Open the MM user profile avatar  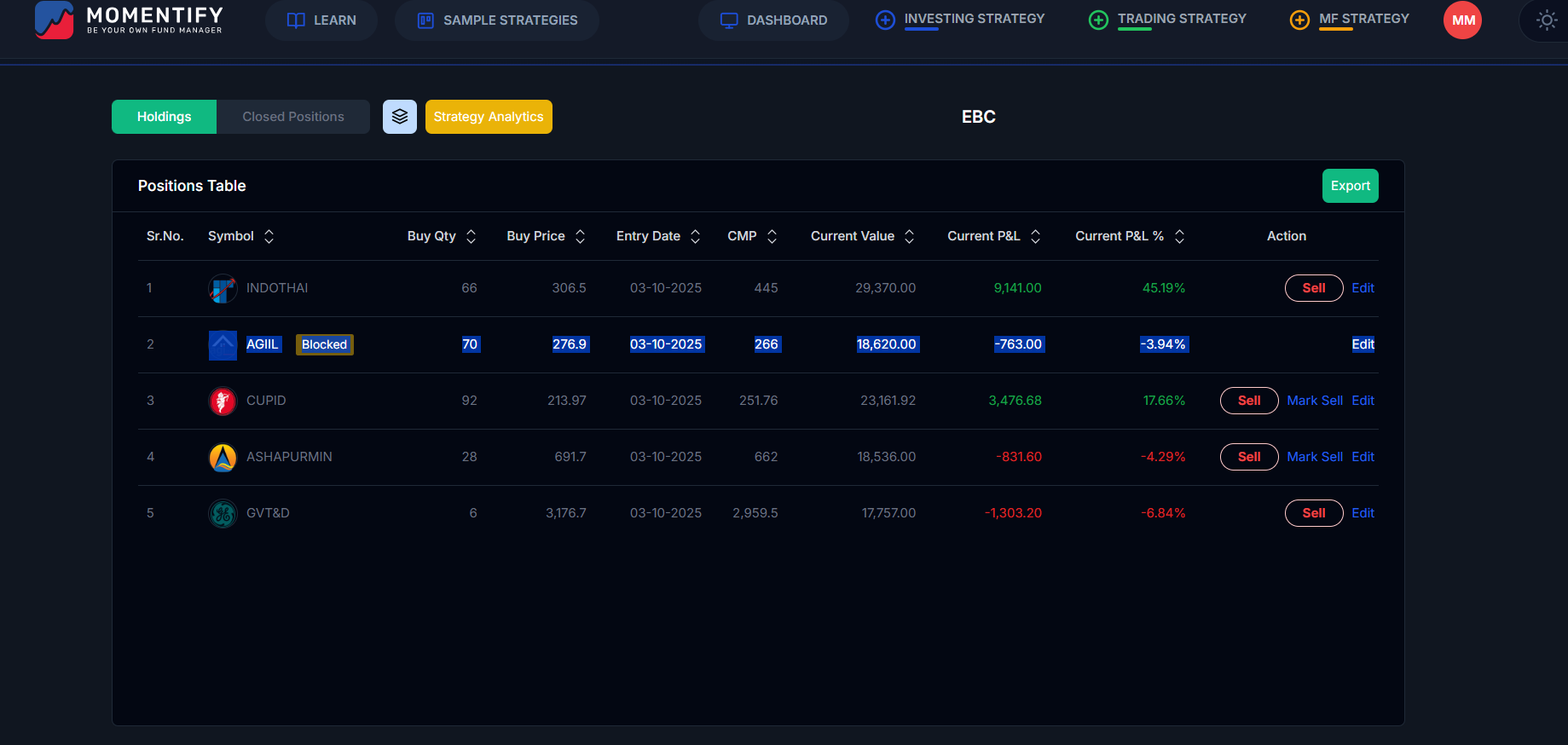(x=1462, y=20)
